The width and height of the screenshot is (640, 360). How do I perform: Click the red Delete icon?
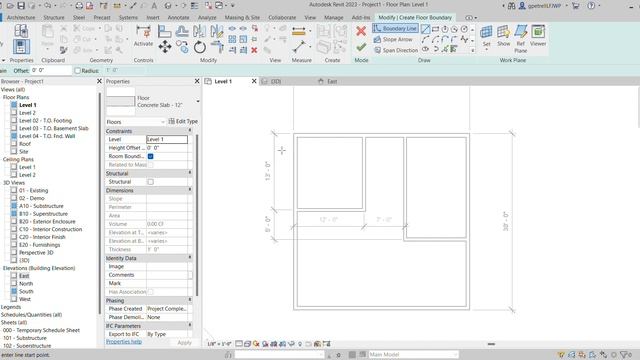coord(254,50)
